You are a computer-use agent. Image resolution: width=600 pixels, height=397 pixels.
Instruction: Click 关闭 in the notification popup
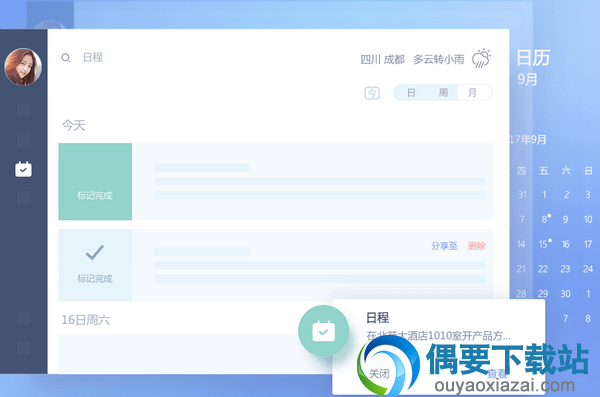pos(379,373)
